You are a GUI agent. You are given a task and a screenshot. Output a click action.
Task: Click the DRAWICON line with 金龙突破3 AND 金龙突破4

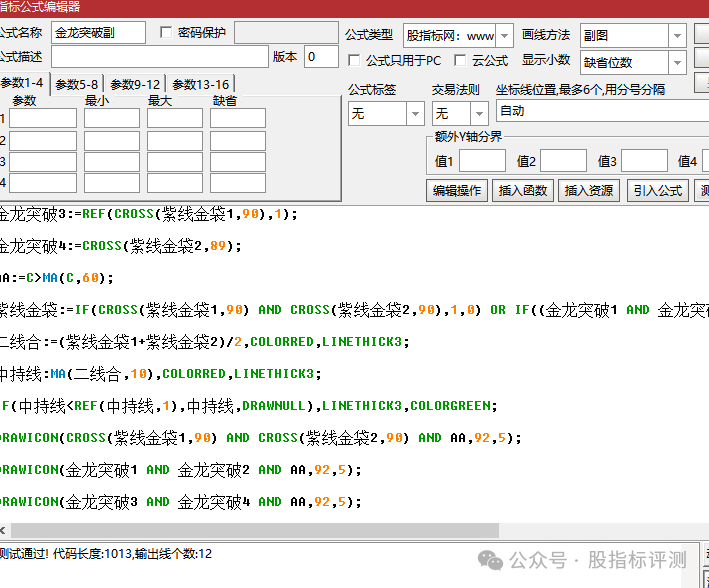(180, 502)
